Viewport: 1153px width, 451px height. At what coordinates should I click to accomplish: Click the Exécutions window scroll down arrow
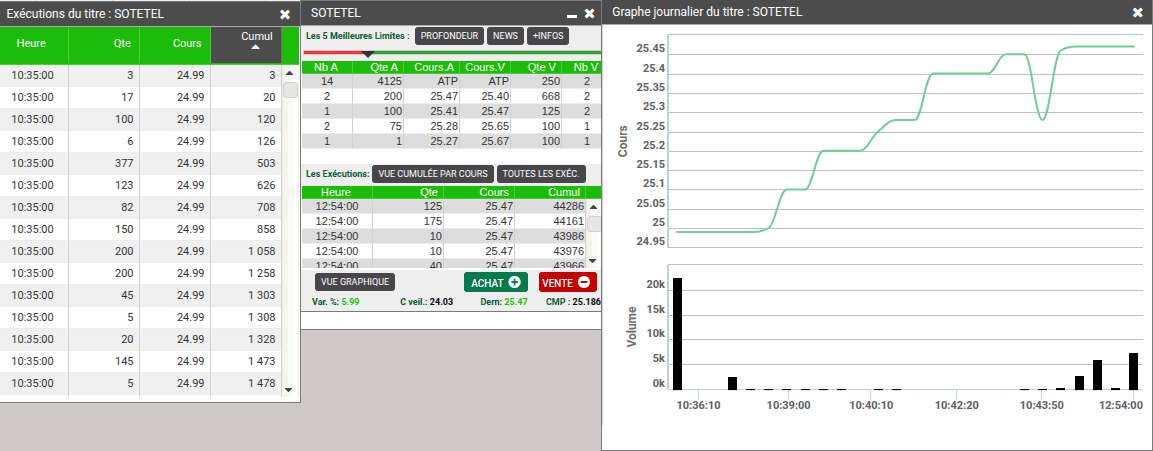288,390
